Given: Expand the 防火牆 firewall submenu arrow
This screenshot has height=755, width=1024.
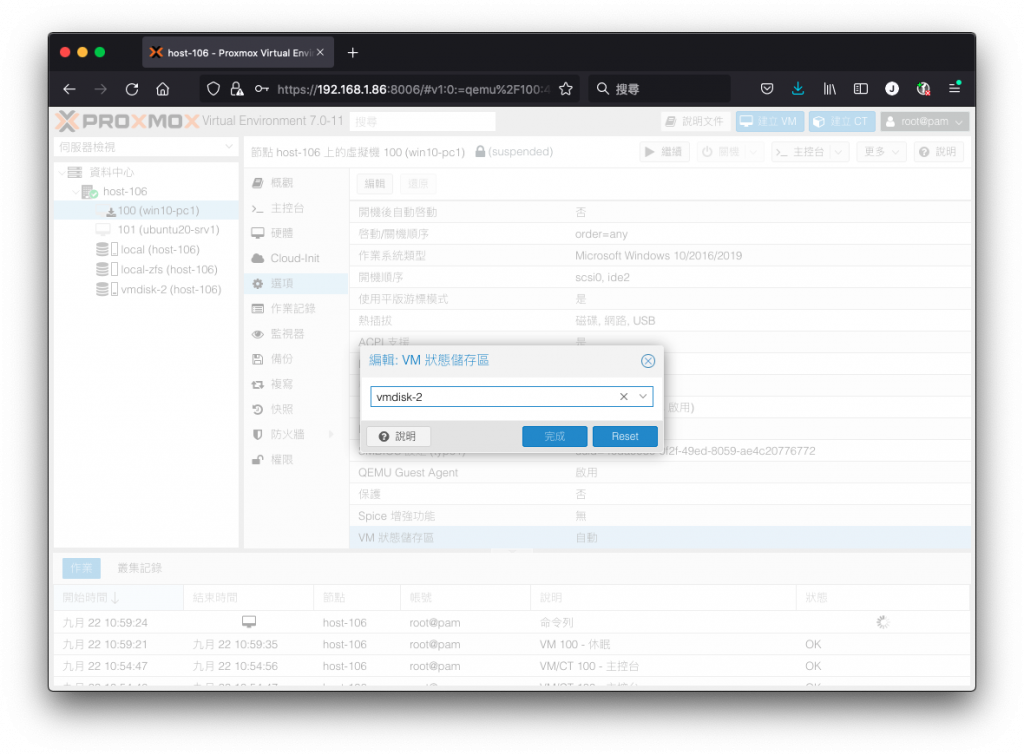Looking at the screenshot, I should coord(331,434).
